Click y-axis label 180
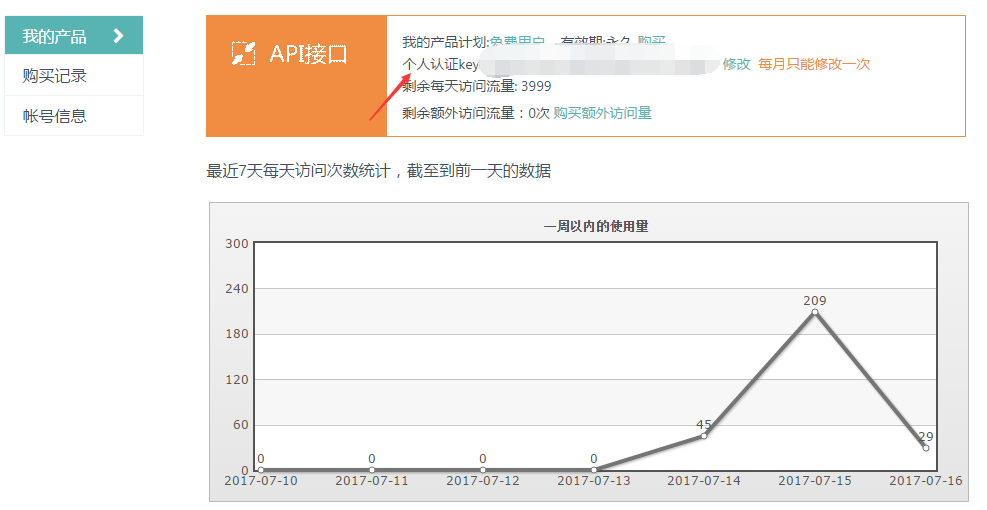987x510 pixels. pos(237,334)
